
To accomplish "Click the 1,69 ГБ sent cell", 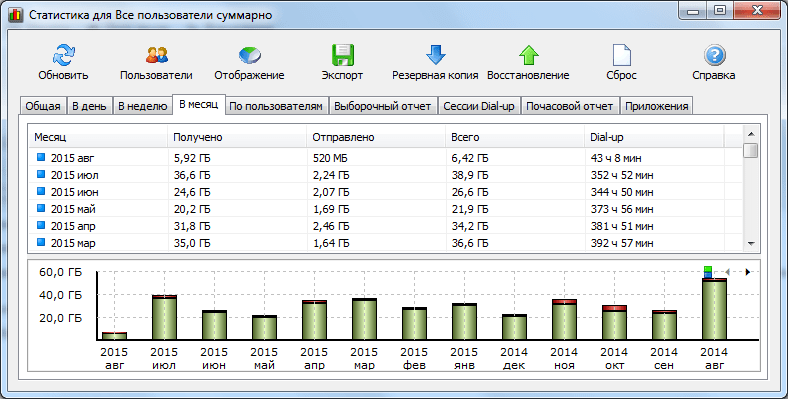I will pos(331,209).
